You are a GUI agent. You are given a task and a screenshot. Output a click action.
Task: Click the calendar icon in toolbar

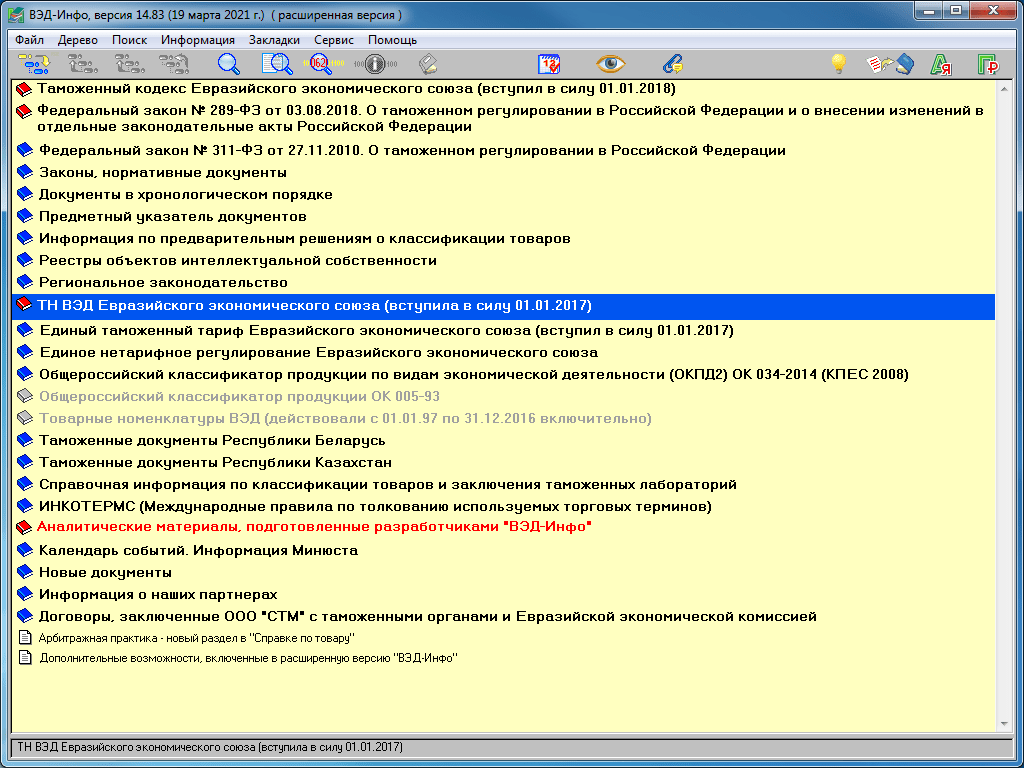click(x=550, y=64)
